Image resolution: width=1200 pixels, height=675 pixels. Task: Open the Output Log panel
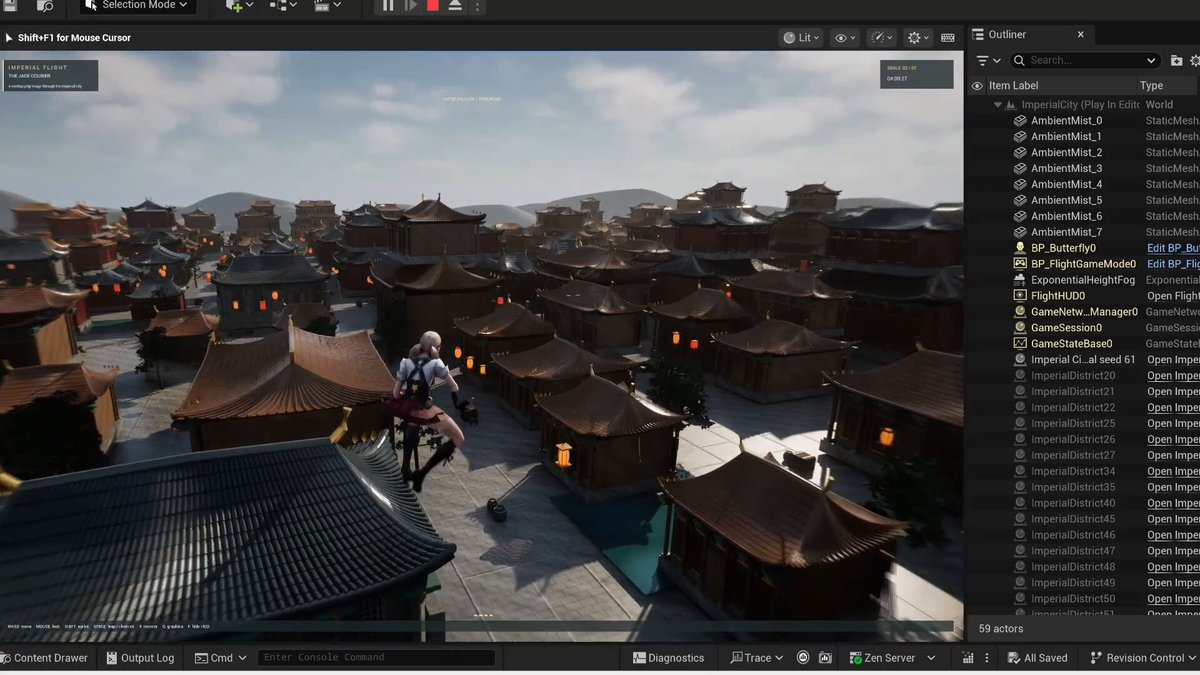coord(139,658)
